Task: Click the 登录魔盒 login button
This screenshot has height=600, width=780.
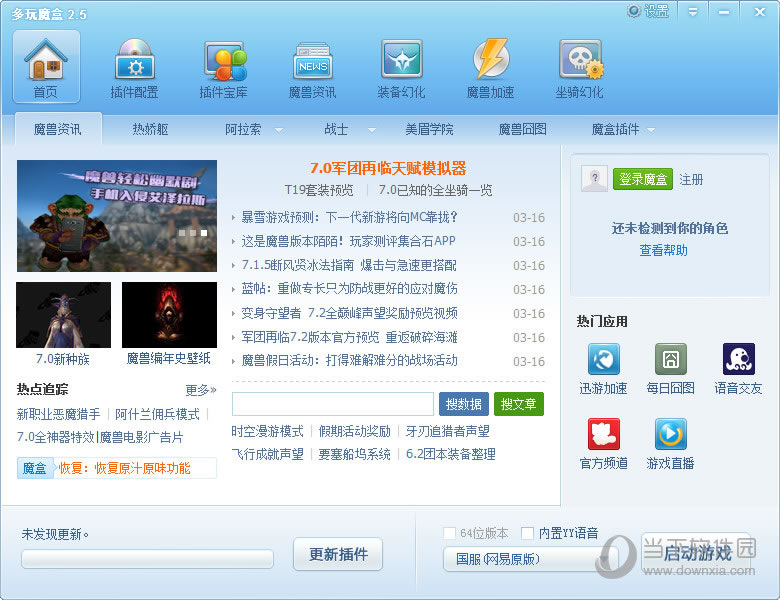Action: (x=643, y=179)
